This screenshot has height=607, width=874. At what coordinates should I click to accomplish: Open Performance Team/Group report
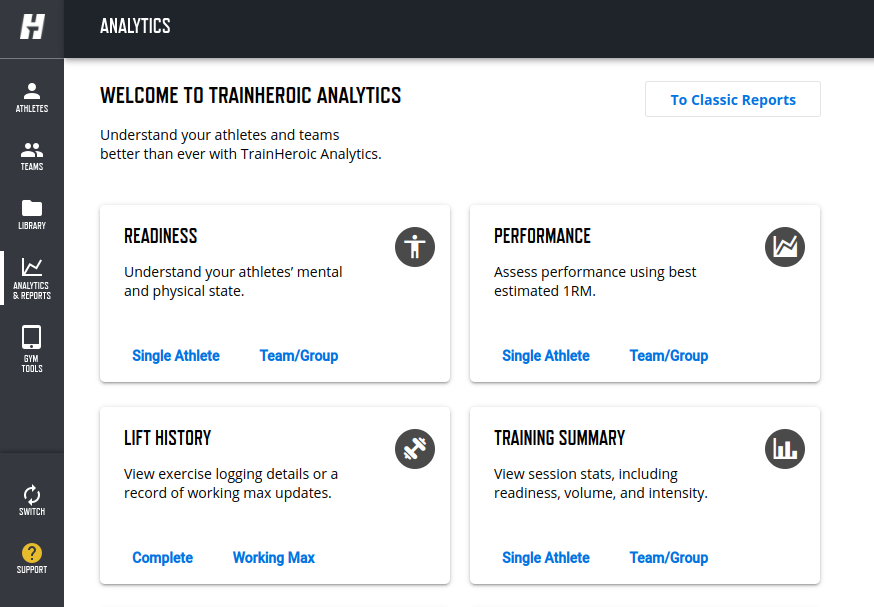pos(669,356)
